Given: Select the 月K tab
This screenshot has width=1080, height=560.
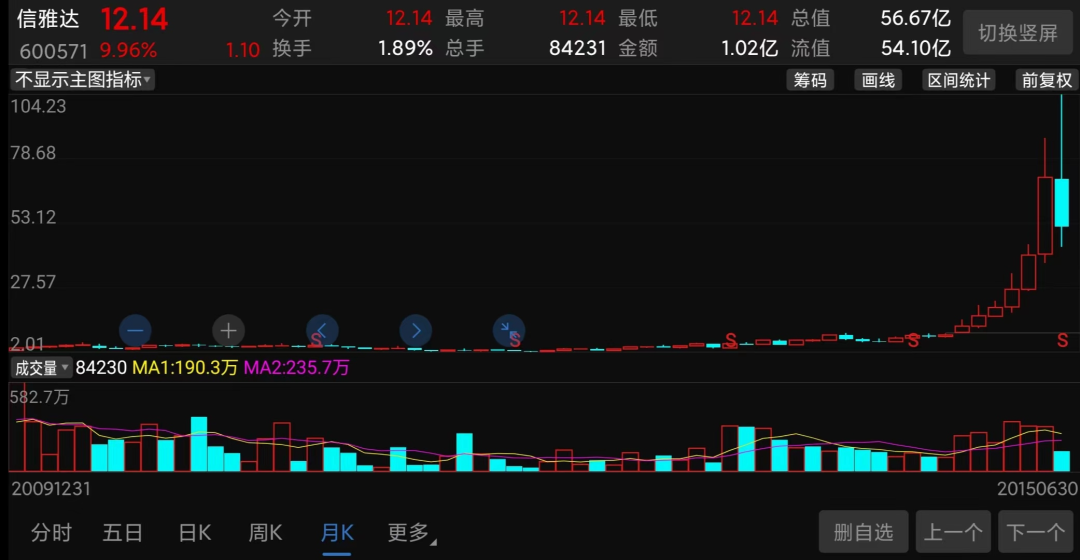Looking at the screenshot, I should (338, 532).
